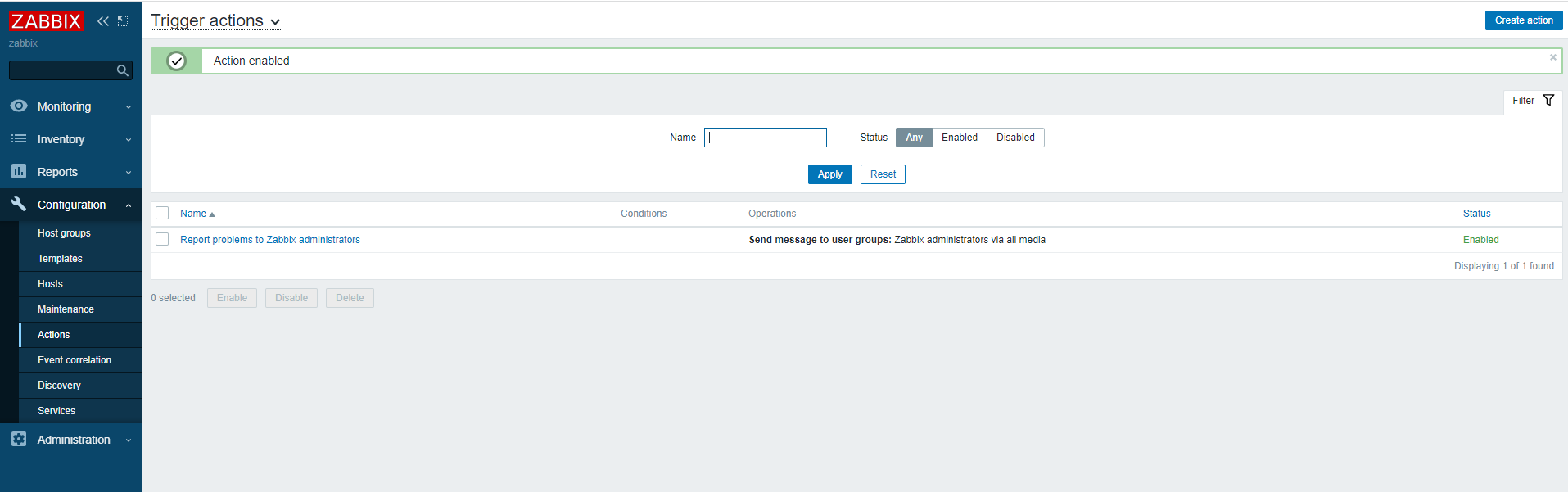Viewport: 1568px width, 492px height.
Task: Click the disabled Enable button
Action: coord(232,298)
